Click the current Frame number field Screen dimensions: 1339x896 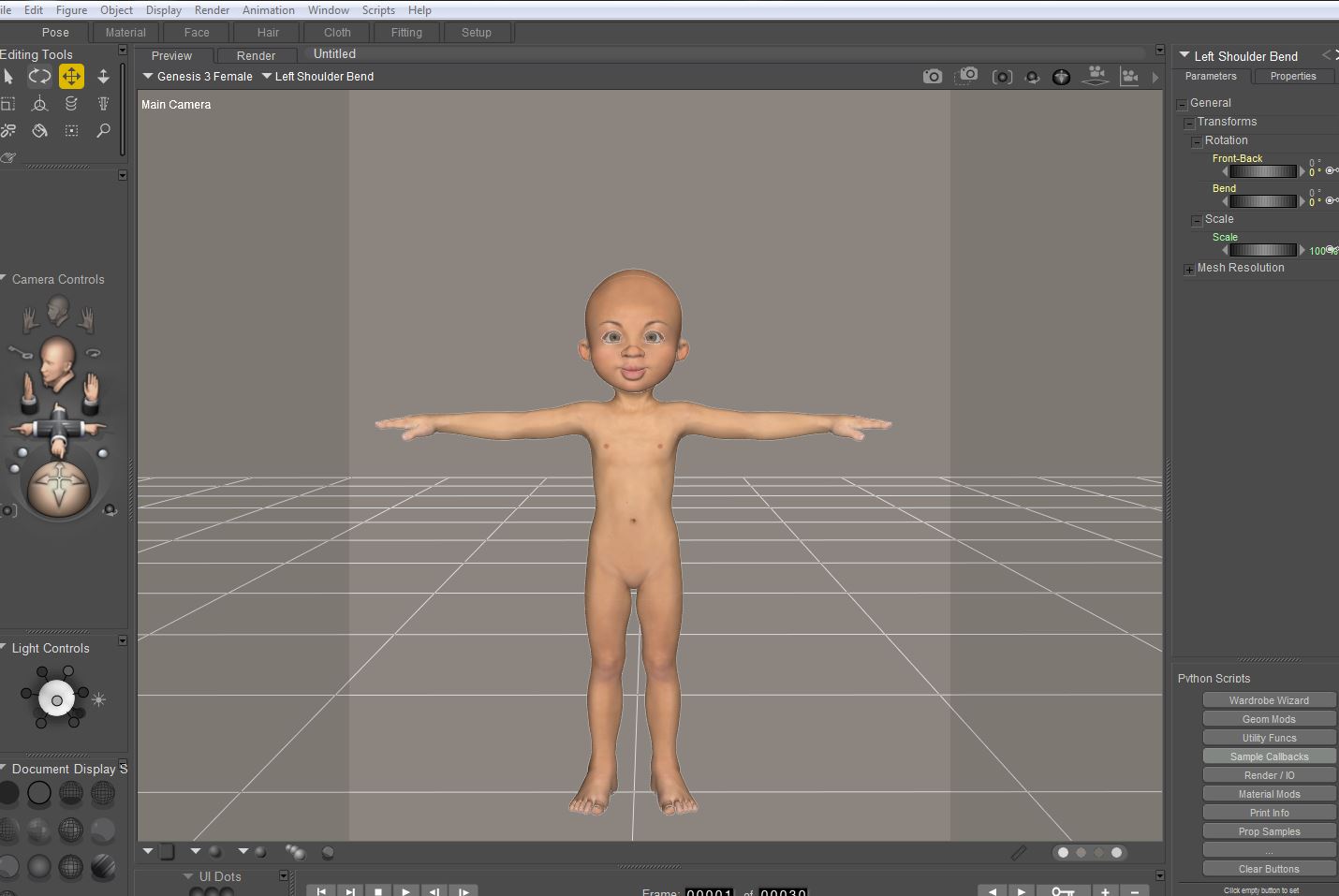coord(709,893)
